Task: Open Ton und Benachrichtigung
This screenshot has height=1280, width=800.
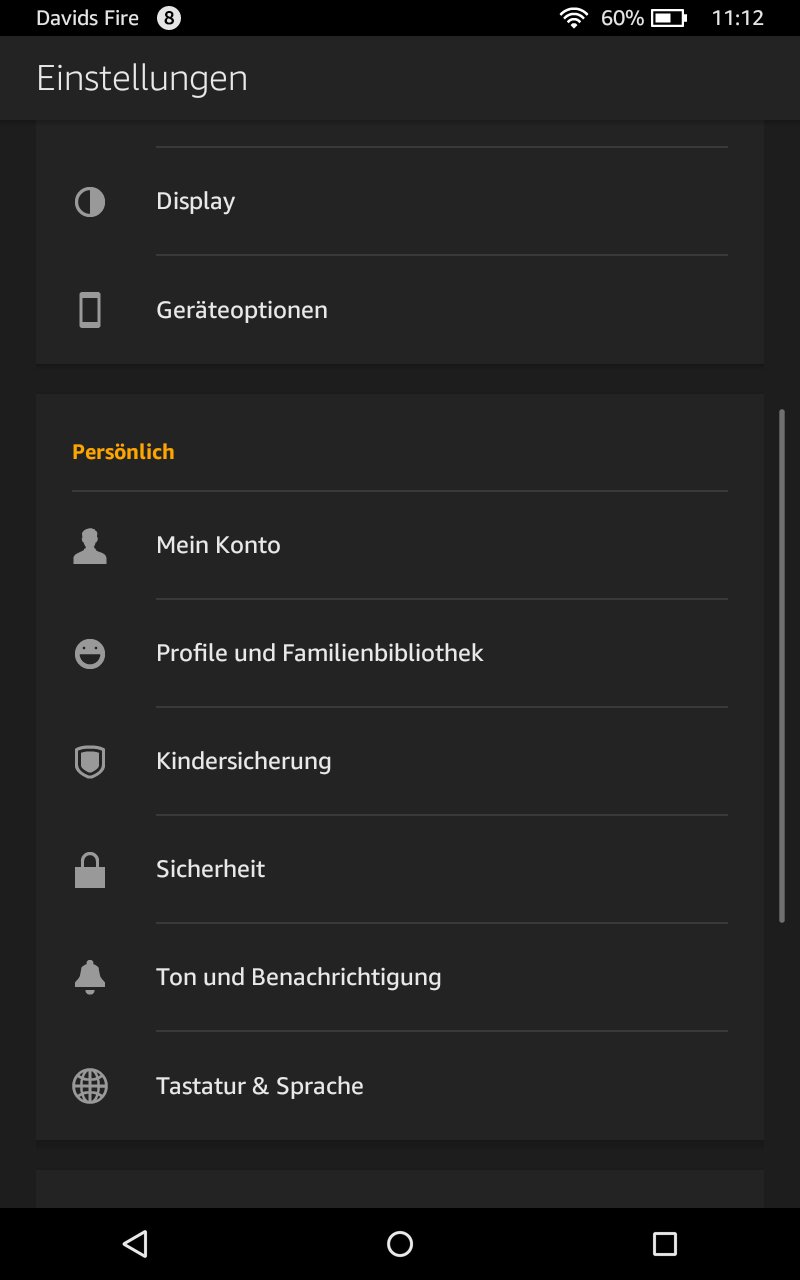Action: tap(299, 977)
